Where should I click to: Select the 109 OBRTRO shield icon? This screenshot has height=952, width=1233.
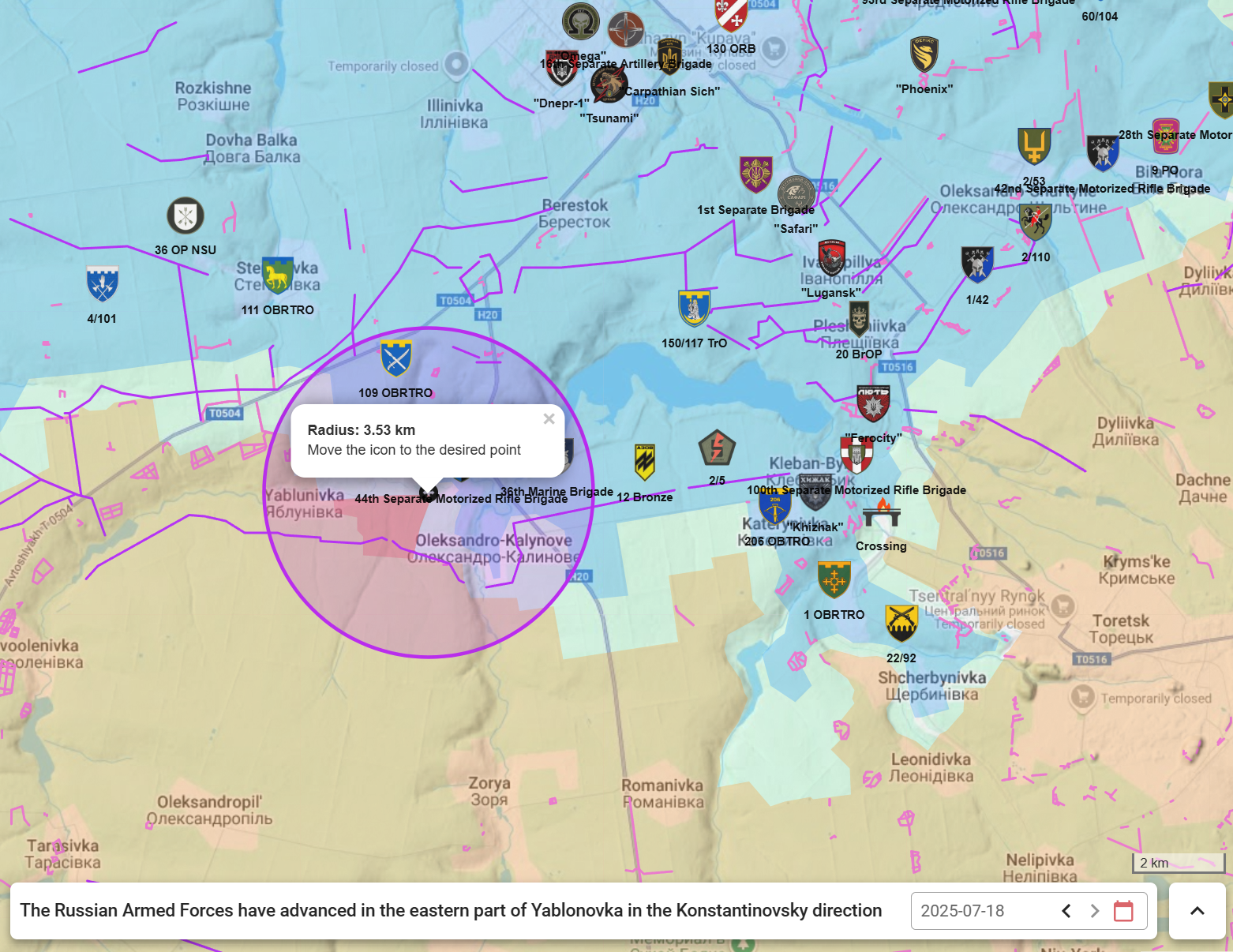tap(396, 359)
